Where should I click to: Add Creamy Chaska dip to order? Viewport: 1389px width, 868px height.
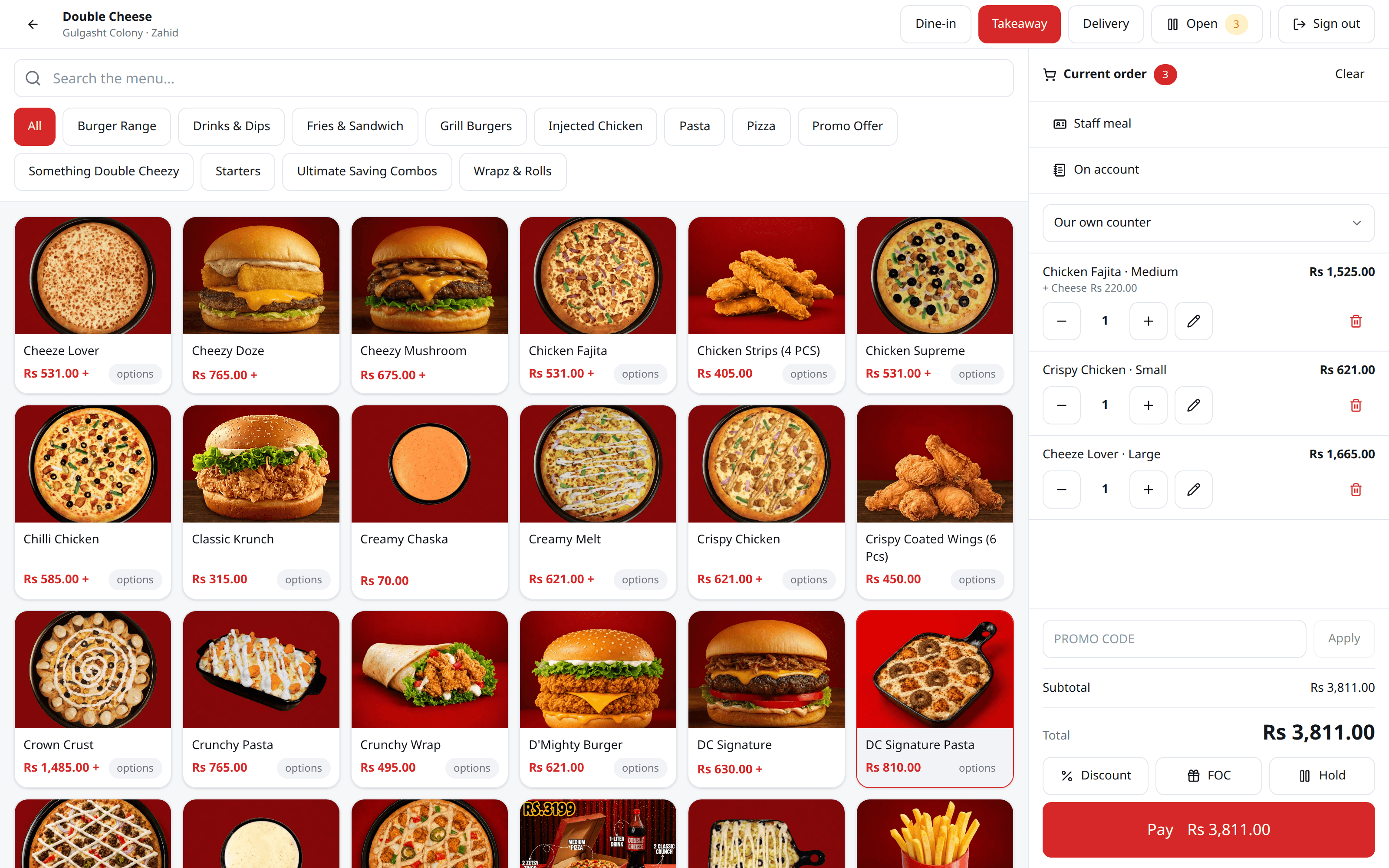click(429, 502)
